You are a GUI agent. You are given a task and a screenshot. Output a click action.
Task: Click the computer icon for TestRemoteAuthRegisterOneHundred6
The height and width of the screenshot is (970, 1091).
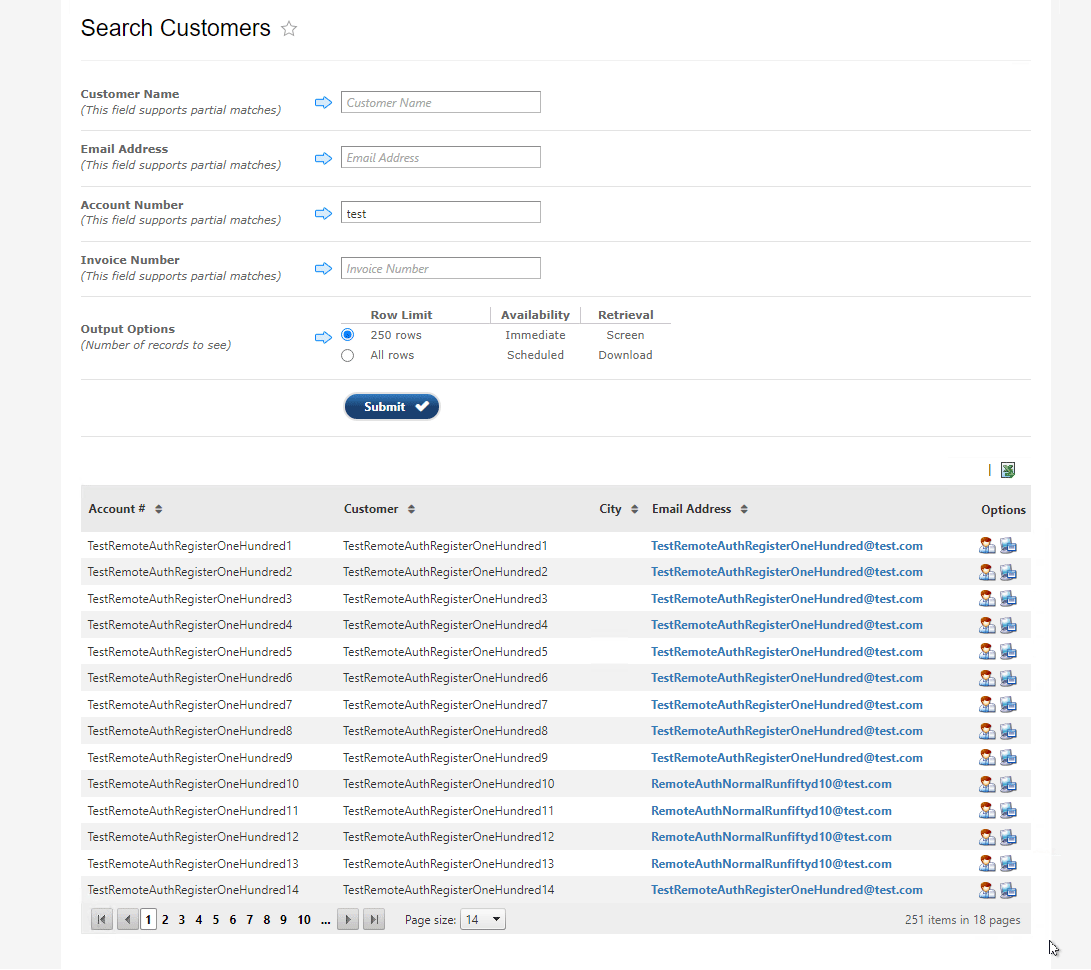point(1008,678)
